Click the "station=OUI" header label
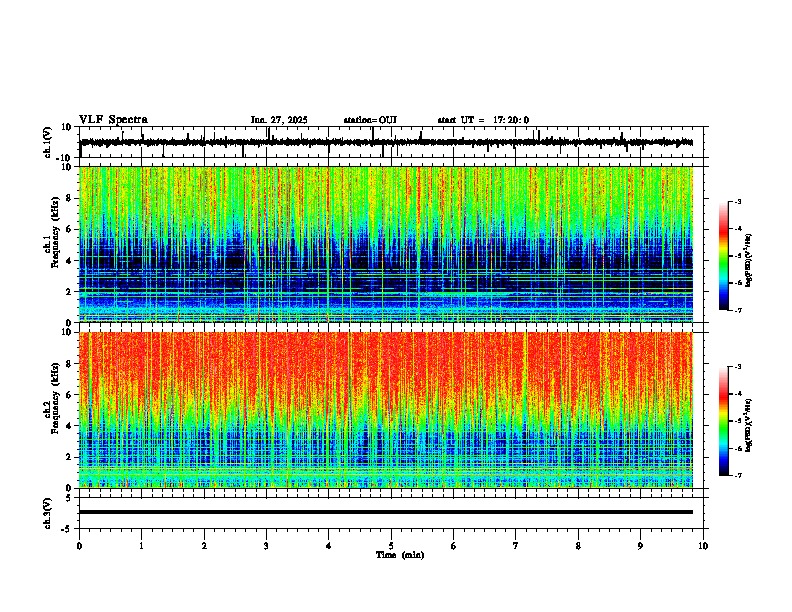This screenshot has height=612, width=792. (x=370, y=120)
